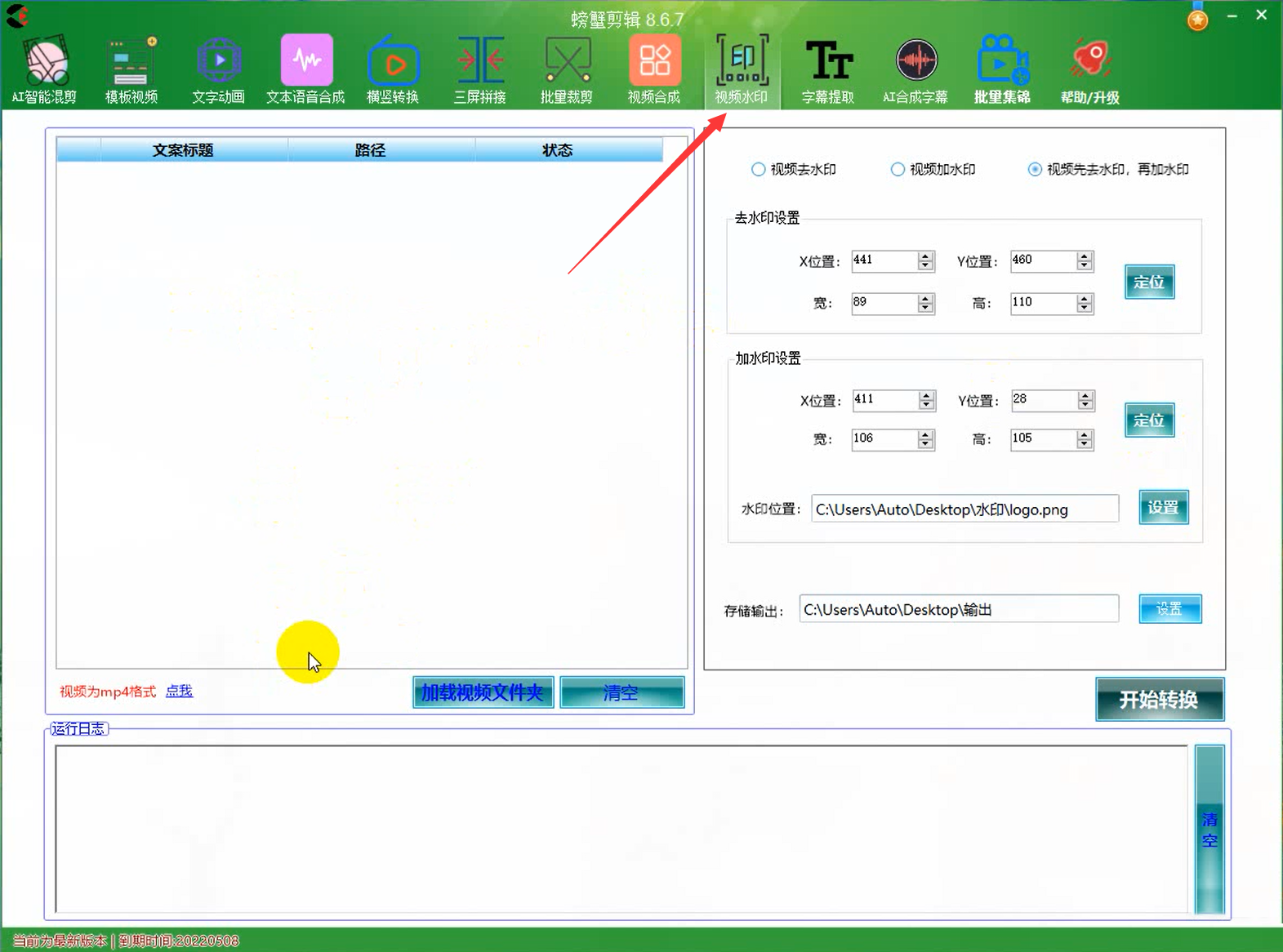
Task: Click the 文案标题 column header
Action: [x=183, y=150]
